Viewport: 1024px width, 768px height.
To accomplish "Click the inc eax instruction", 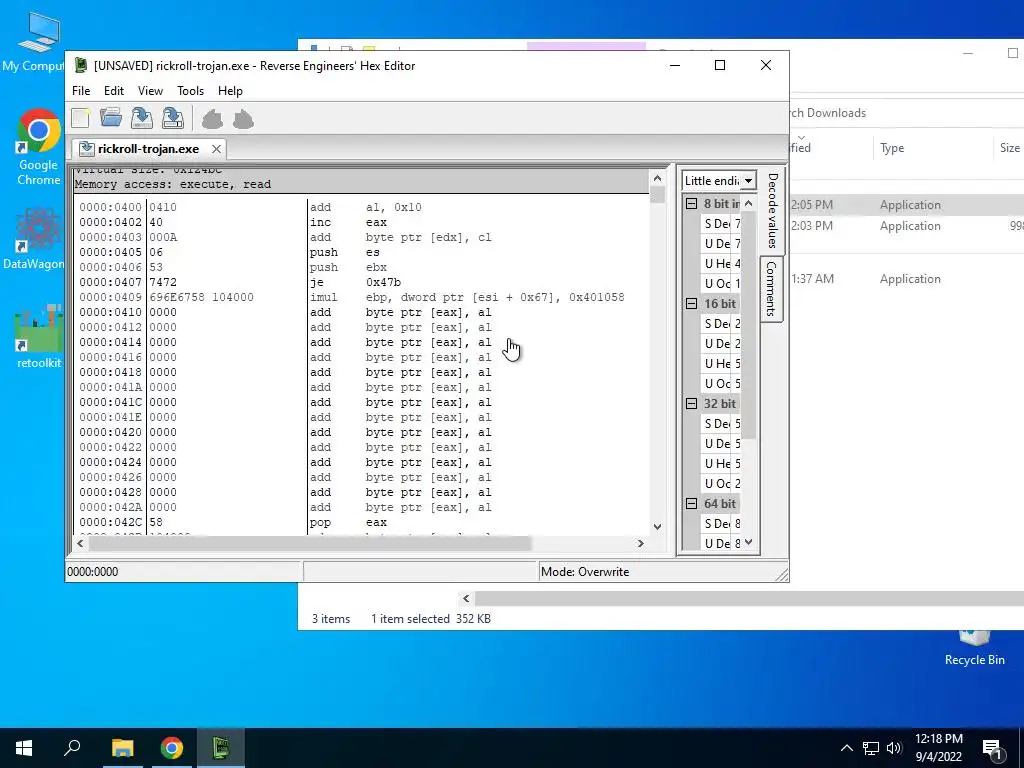I will point(348,222).
